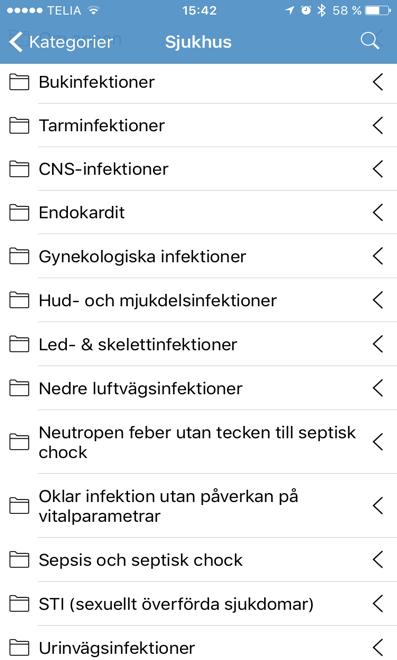This screenshot has width=397, height=660.
Task: Click the folder icon next to Bukinfektioner
Action: tap(19, 82)
